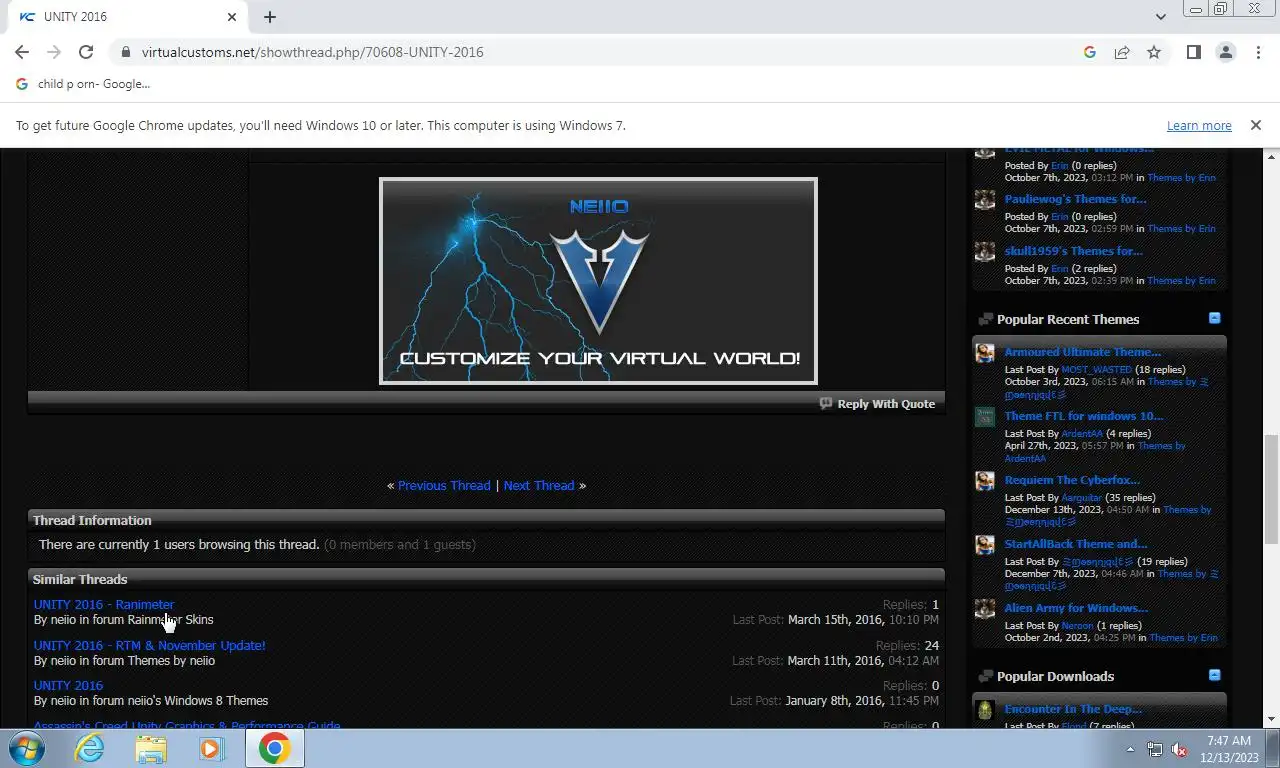
Task: Bookmark this page with the star icon
Action: 1154,52
